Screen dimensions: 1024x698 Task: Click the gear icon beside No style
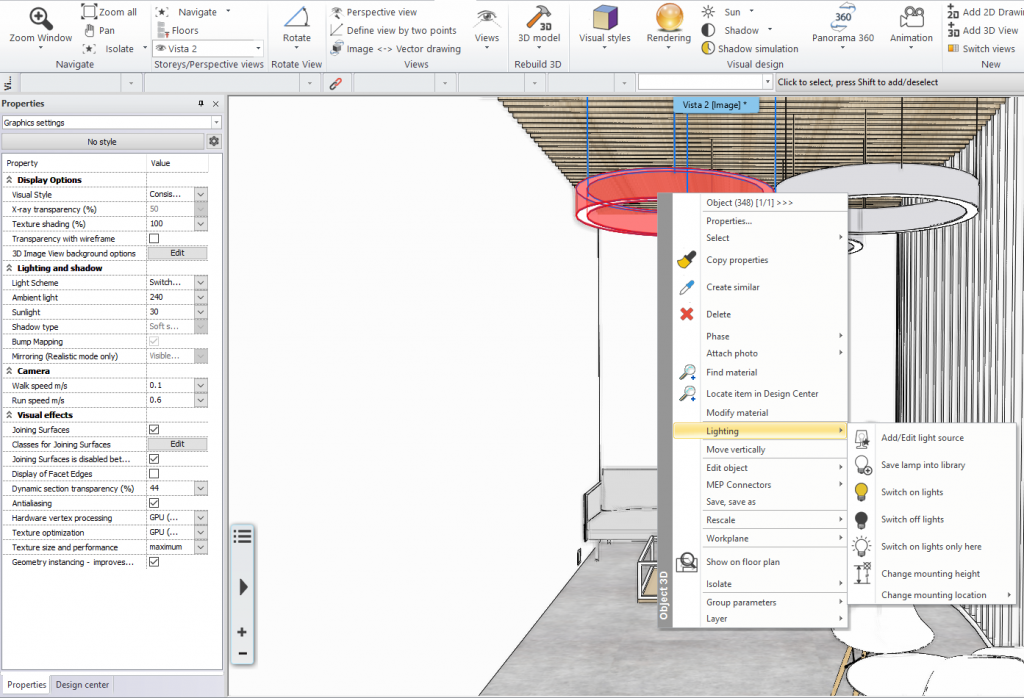tap(213, 141)
